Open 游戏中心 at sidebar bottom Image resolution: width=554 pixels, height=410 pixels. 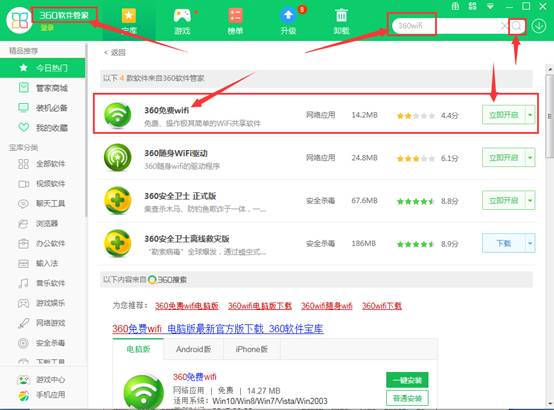(x=42, y=380)
